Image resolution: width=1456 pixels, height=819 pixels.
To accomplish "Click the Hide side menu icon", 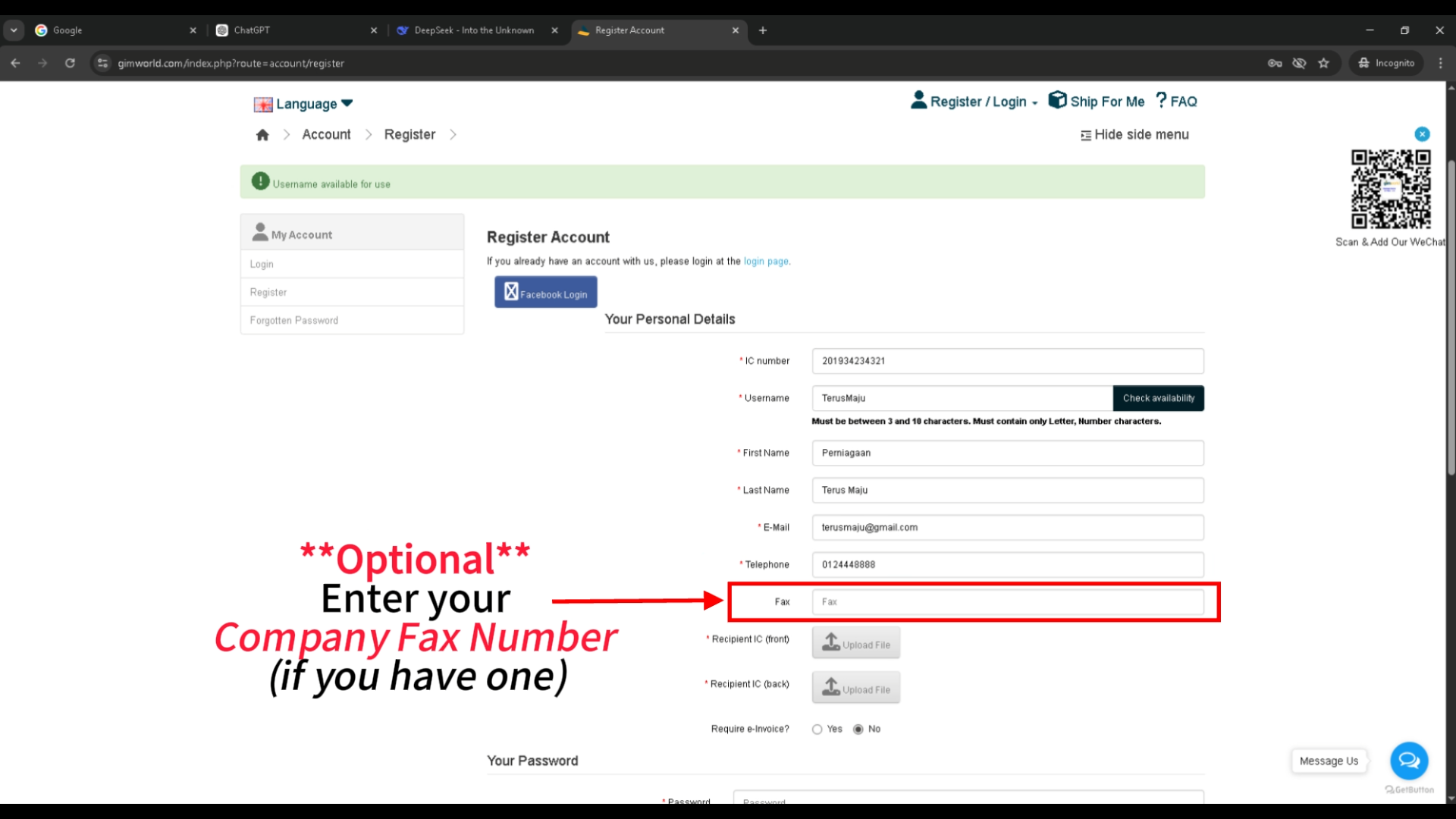I will pos(1086,135).
